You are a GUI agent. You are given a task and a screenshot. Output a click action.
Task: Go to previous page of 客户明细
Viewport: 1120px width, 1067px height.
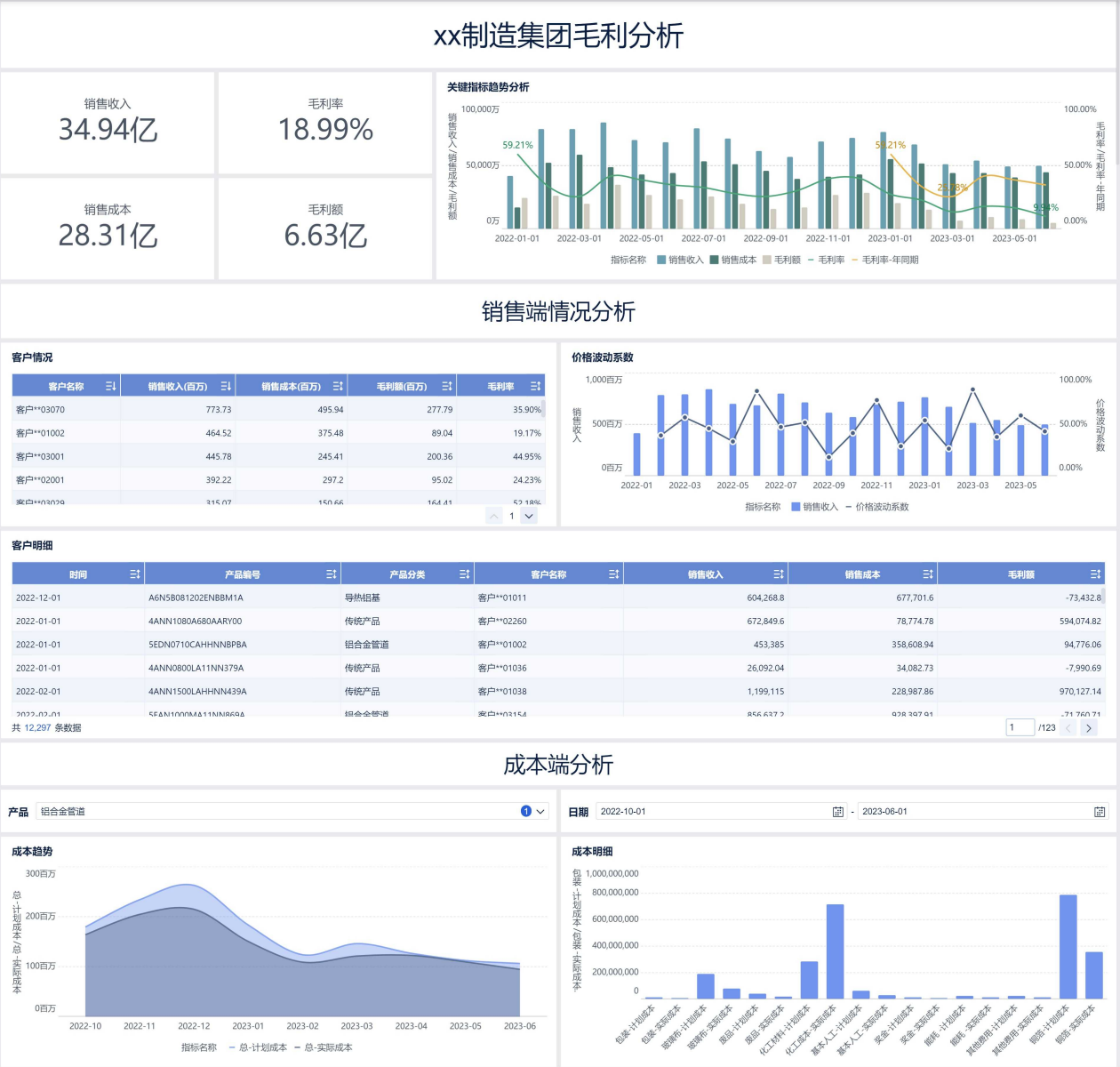coord(1068,727)
